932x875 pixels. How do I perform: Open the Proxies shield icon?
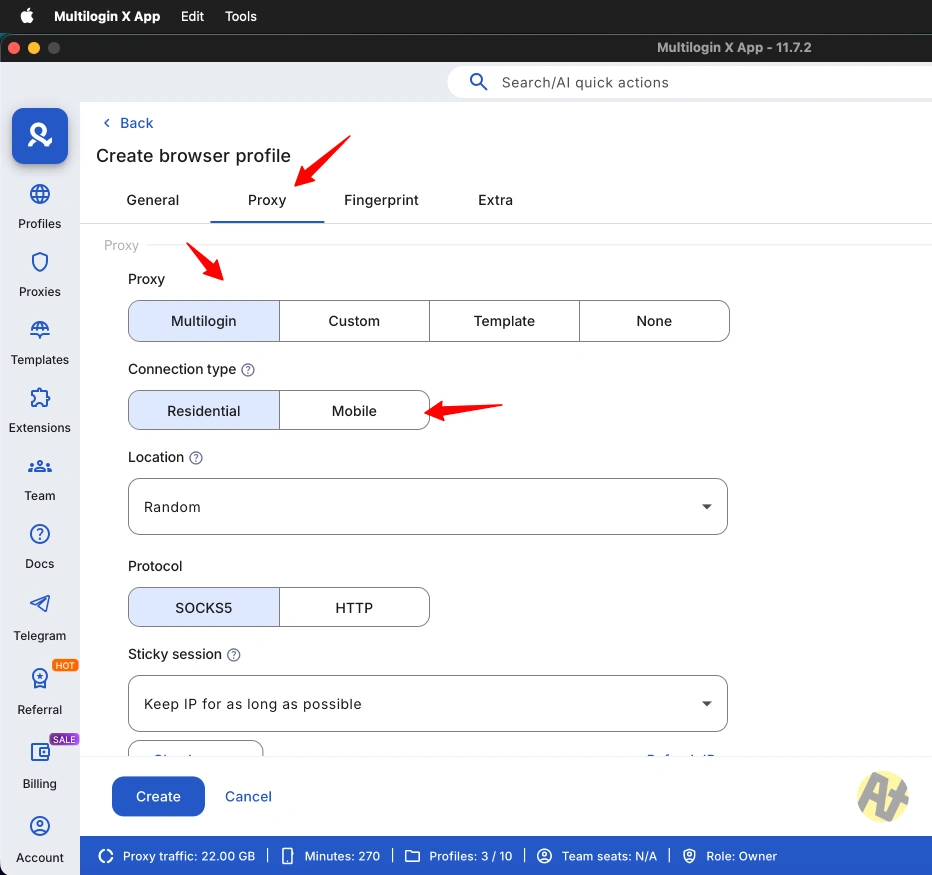[40, 262]
